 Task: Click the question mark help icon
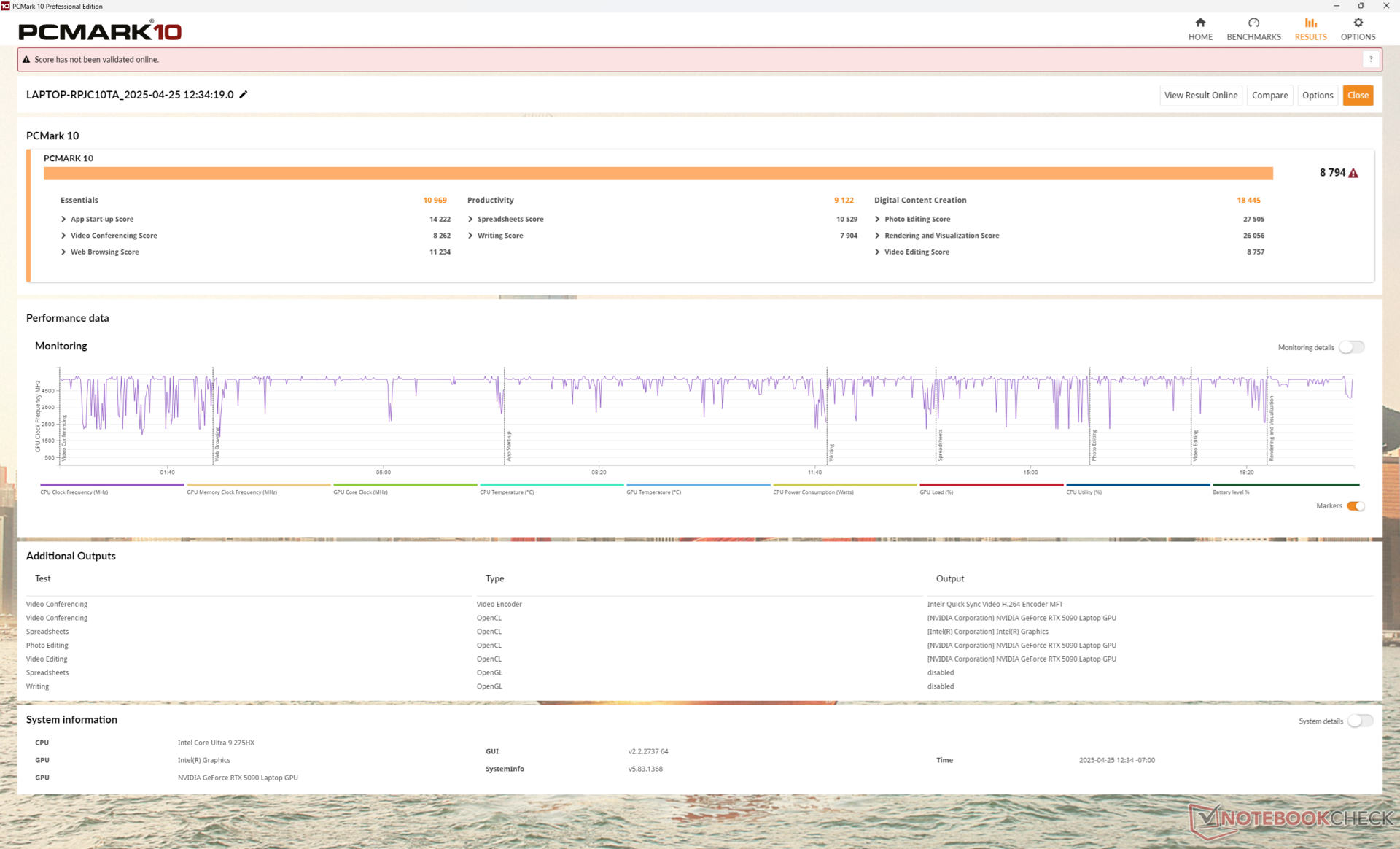tap(1371, 60)
